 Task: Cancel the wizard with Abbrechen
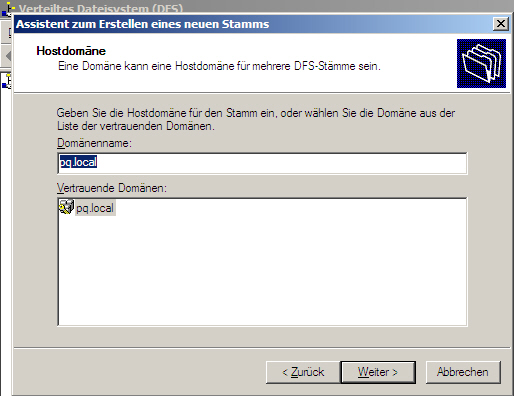(x=463, y=372)
